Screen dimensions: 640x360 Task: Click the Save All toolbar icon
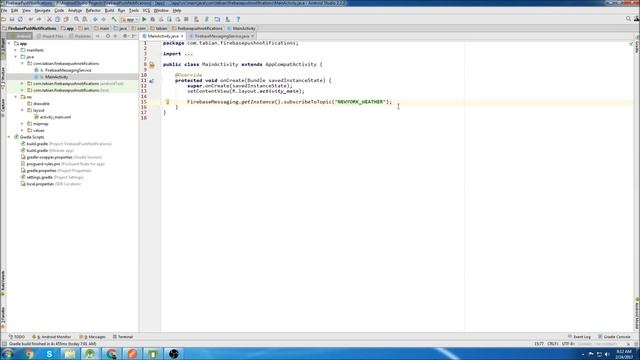pyautogui.click(x=12, y=19)
